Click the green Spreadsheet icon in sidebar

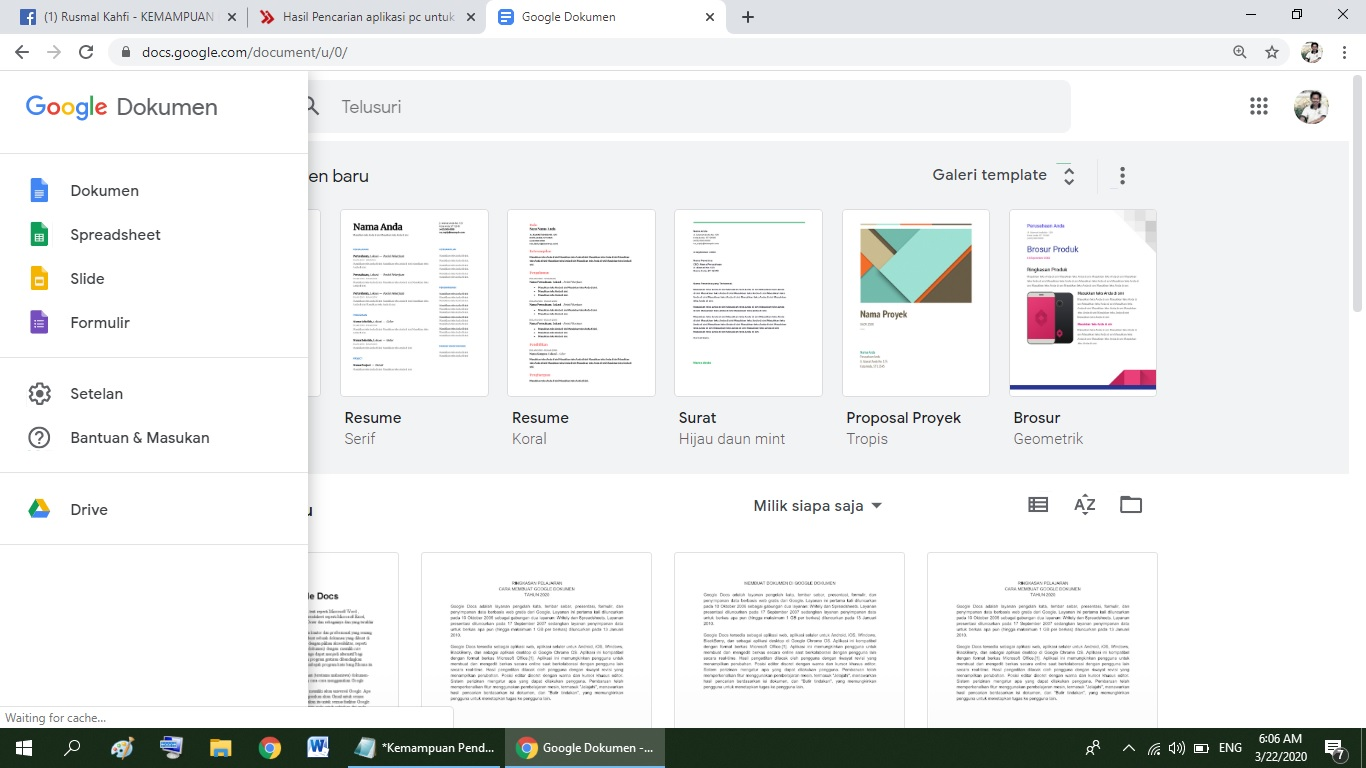coord(39,235)
